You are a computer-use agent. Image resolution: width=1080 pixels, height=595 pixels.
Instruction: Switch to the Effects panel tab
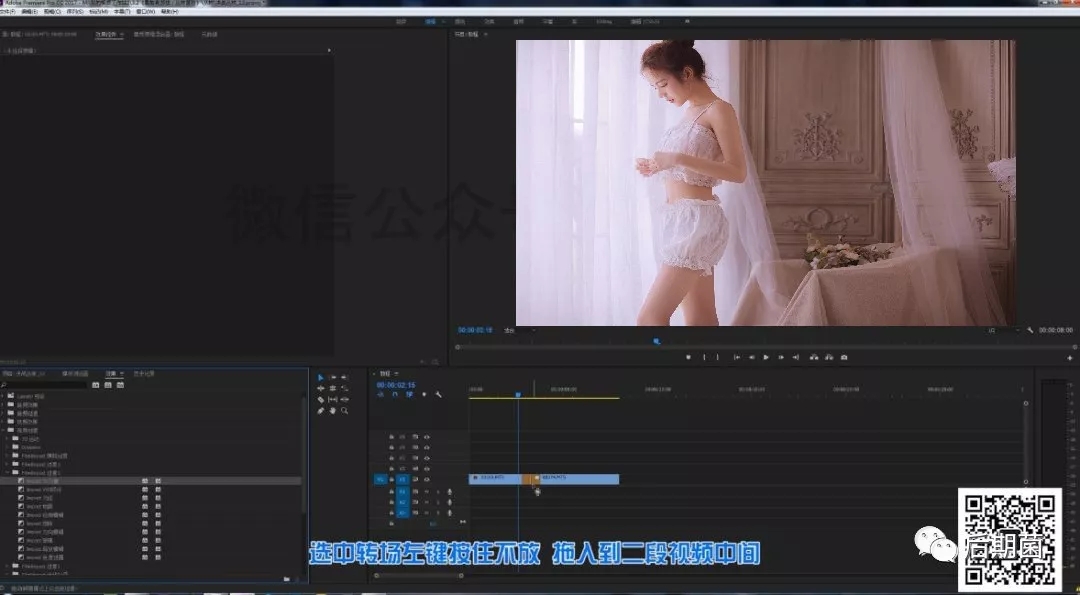click(x=113, y=374)
